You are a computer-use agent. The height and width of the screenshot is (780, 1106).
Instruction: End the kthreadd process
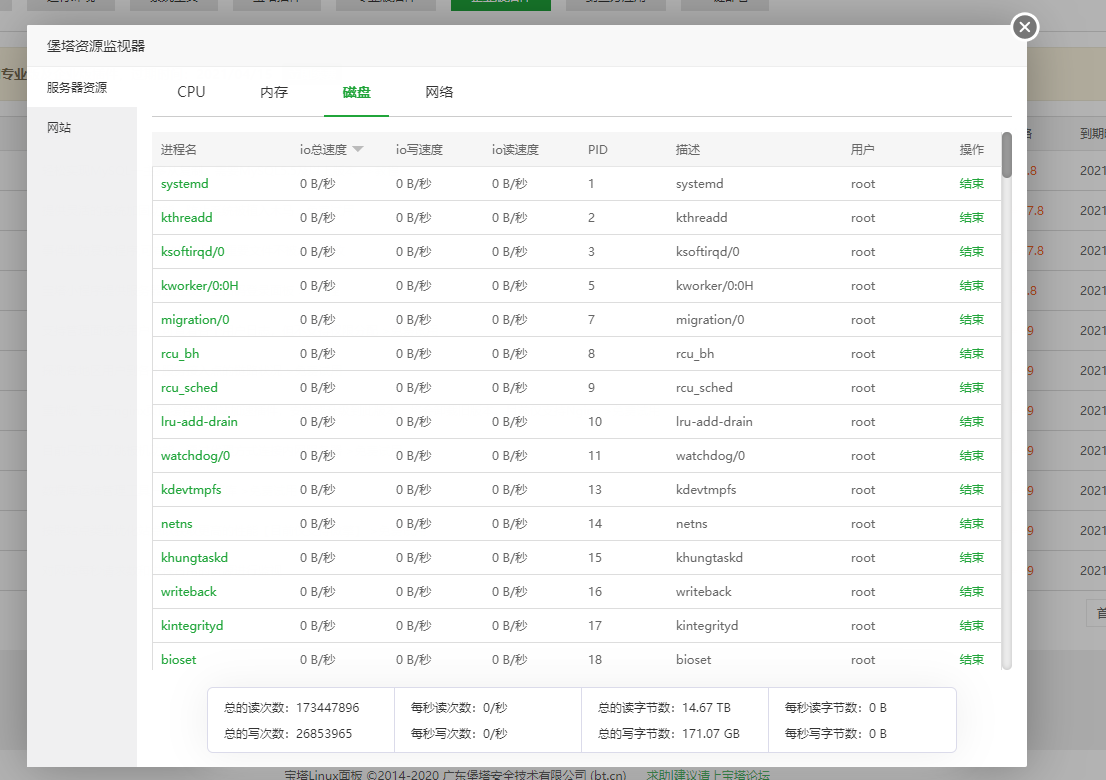point(971,218)
